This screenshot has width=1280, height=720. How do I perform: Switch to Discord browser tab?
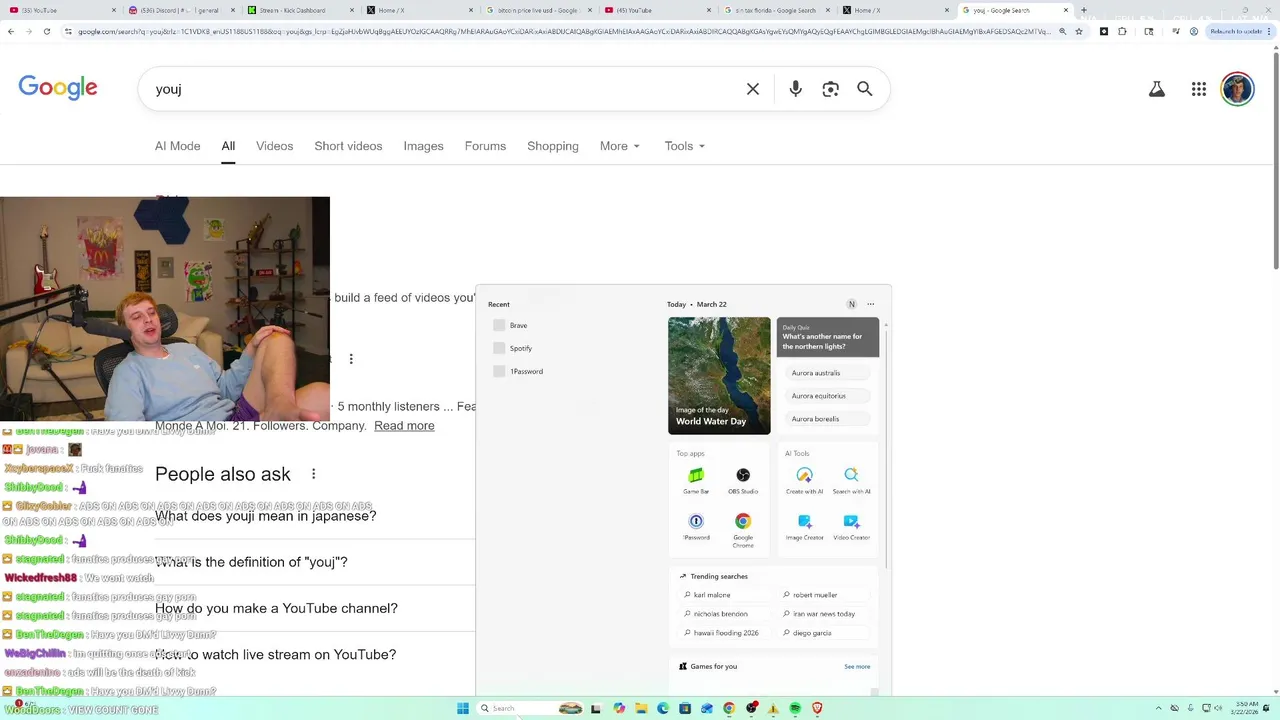click(180, 10)
